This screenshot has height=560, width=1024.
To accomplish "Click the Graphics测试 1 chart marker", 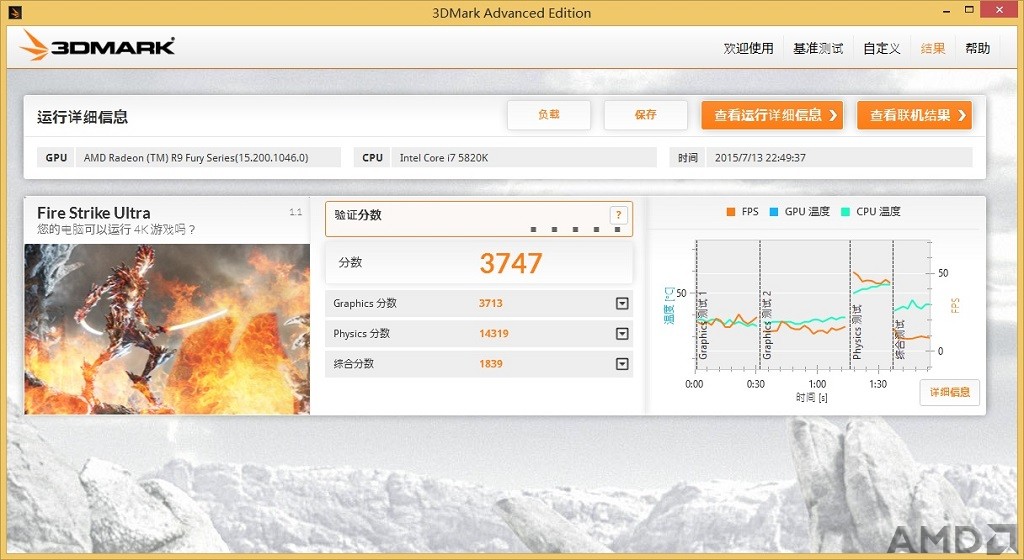I will point(703,326).
